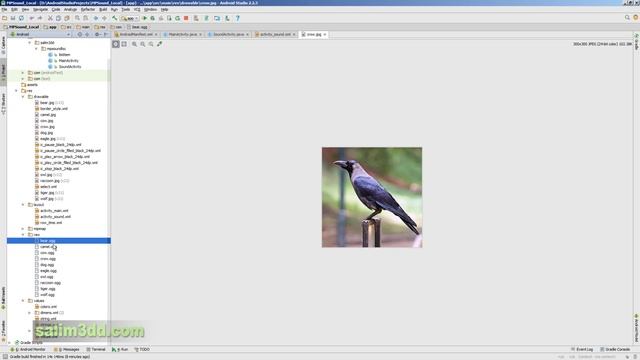Click Search Everywhere magnifier at top right
The image size is (640, 360).
627,18
